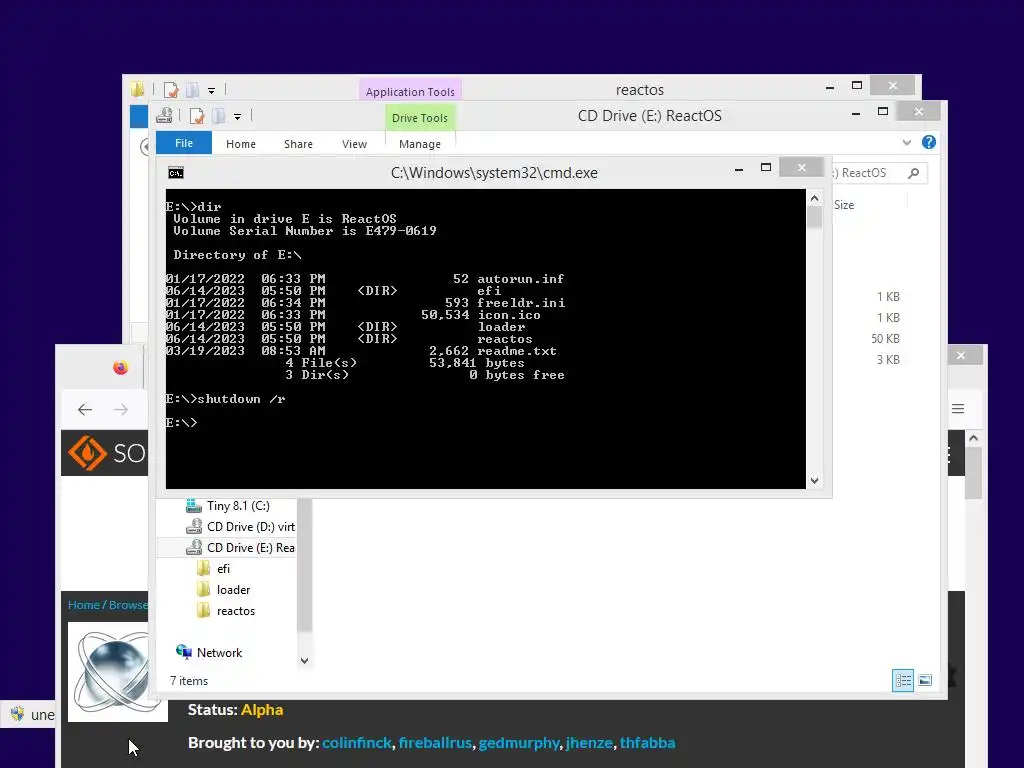Click Home breadcrumb link on webpage
The height and width of the screenshot is (768, 1024).
coord(84,605)
